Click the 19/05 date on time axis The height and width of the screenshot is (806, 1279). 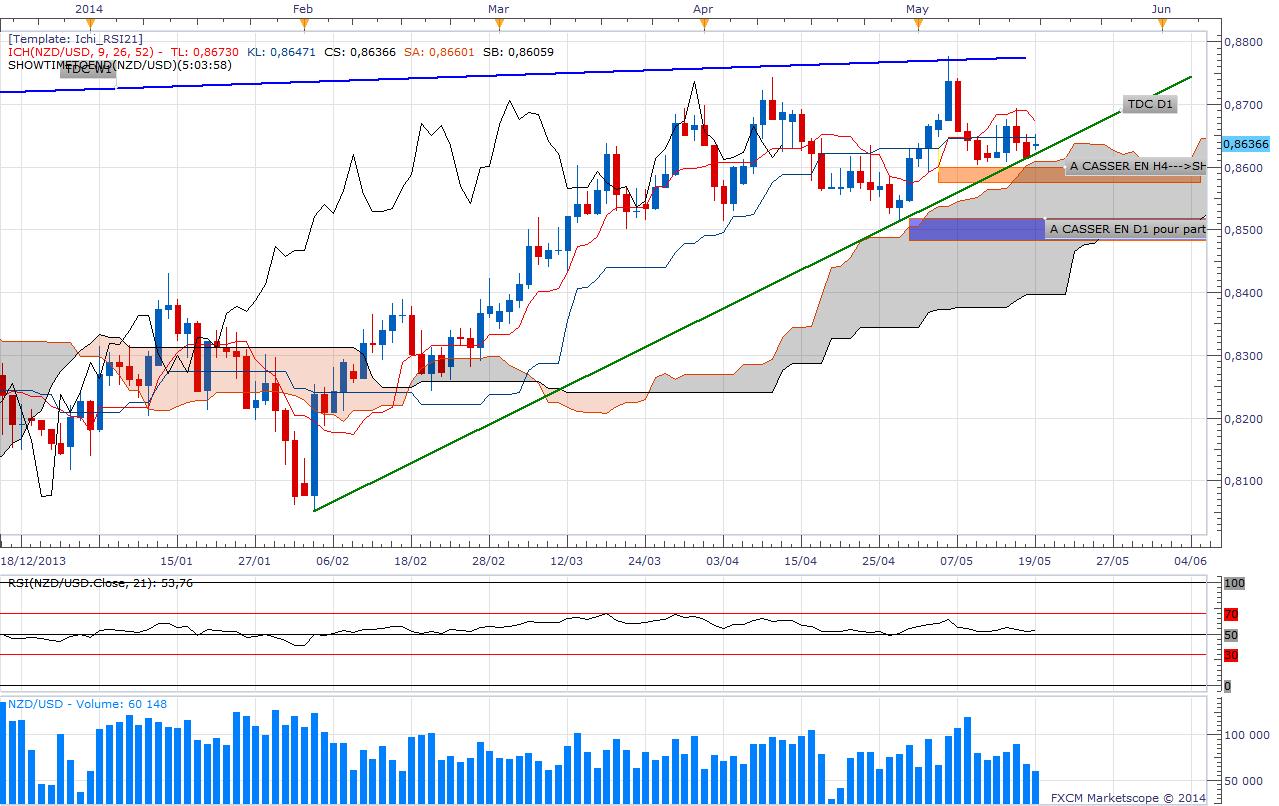(1034, 561)
